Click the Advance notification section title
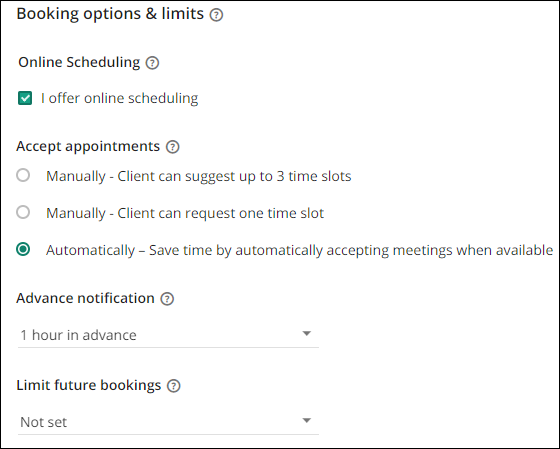Screen dimensions: 560x449 [x=85, y=298]
